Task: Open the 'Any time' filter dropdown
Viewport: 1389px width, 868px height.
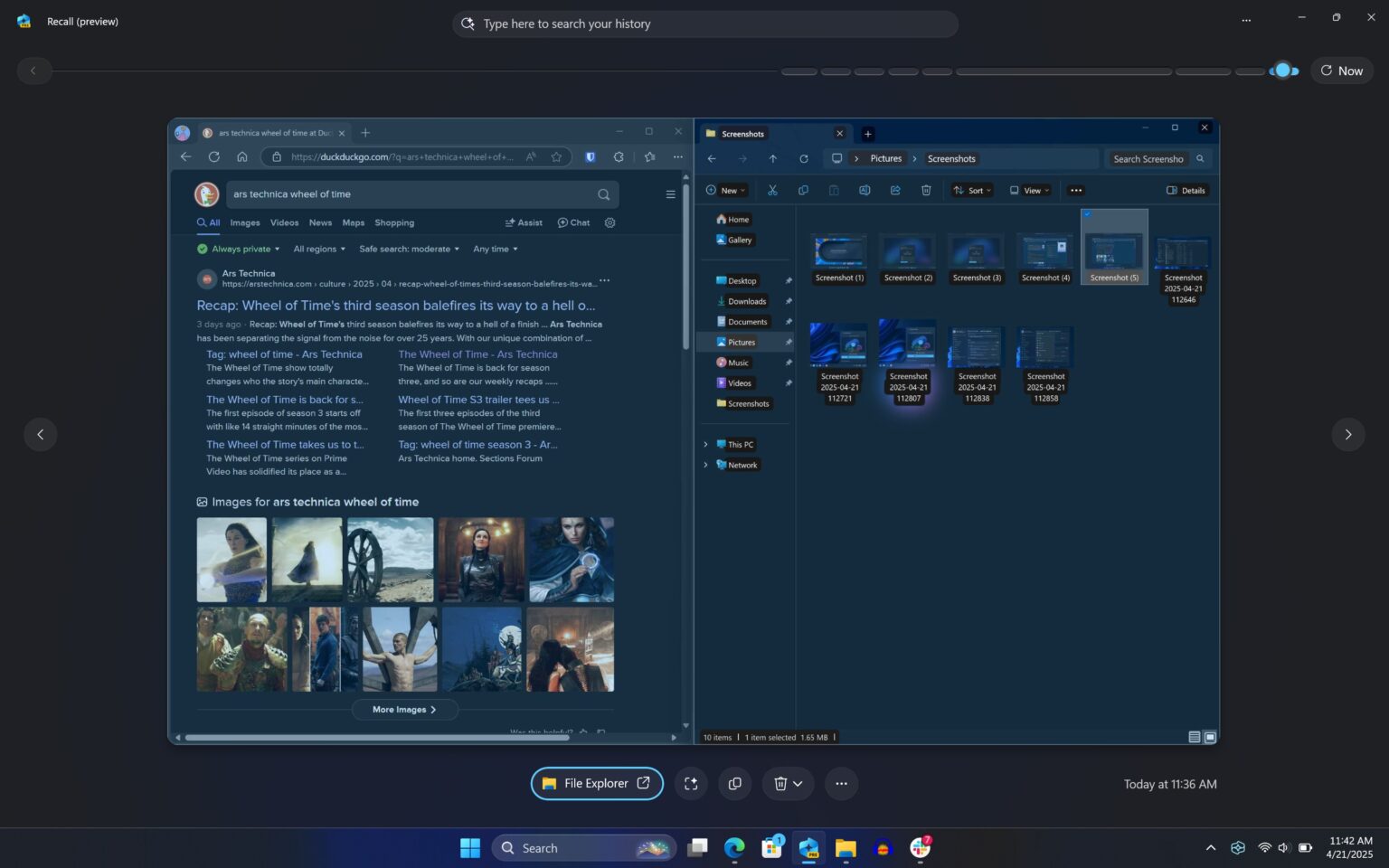Action: tap(495, 249)
